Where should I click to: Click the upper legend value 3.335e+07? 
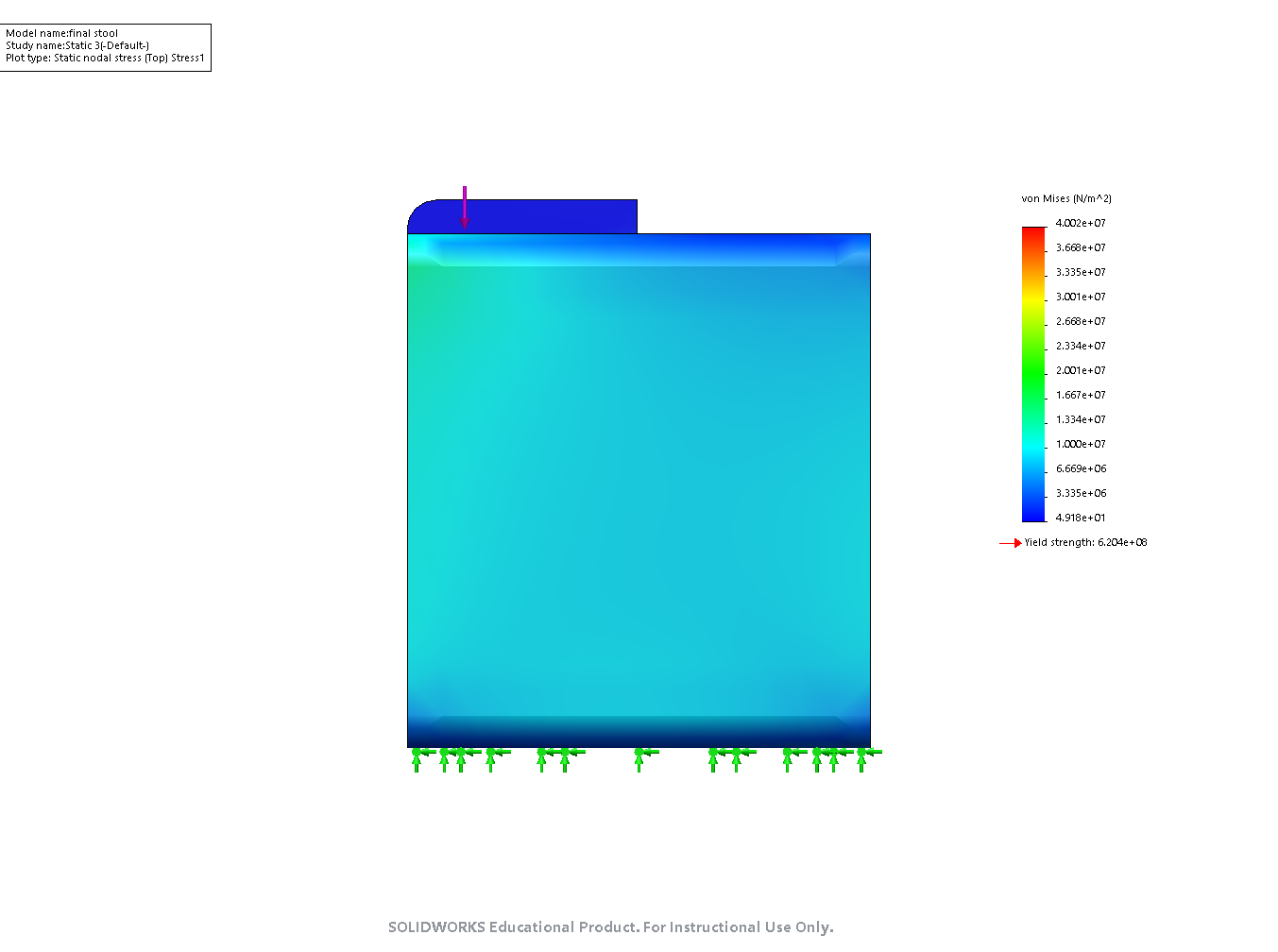(x=1081, y=272)
